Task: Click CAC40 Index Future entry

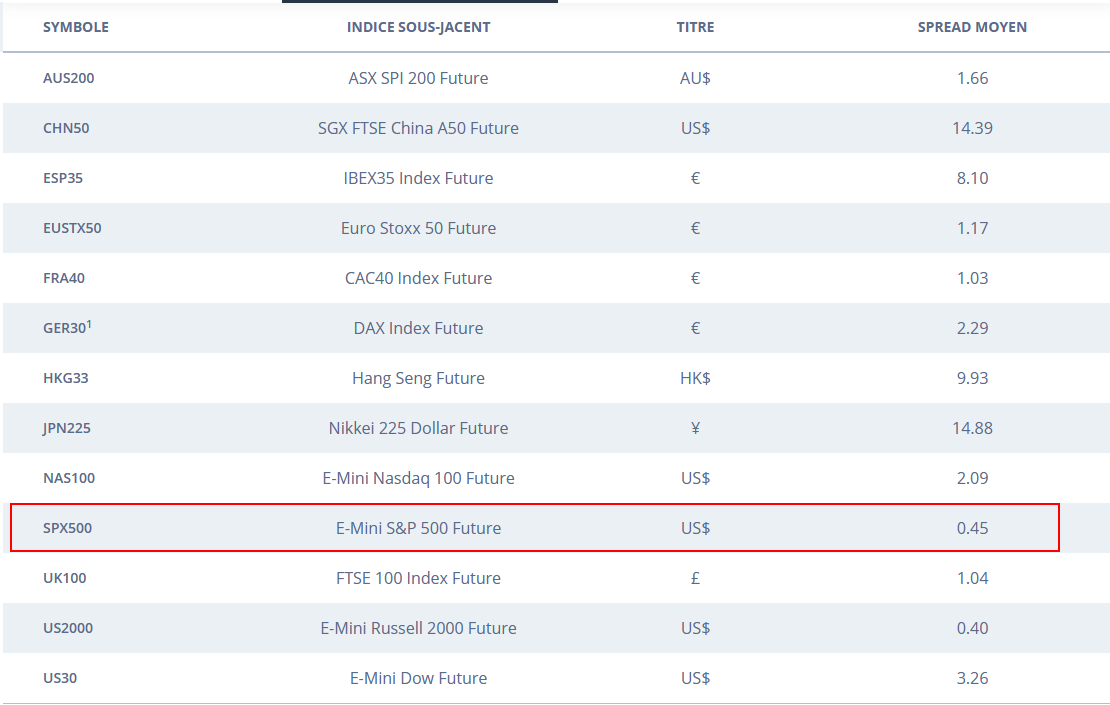Action: tap(418, 278)
